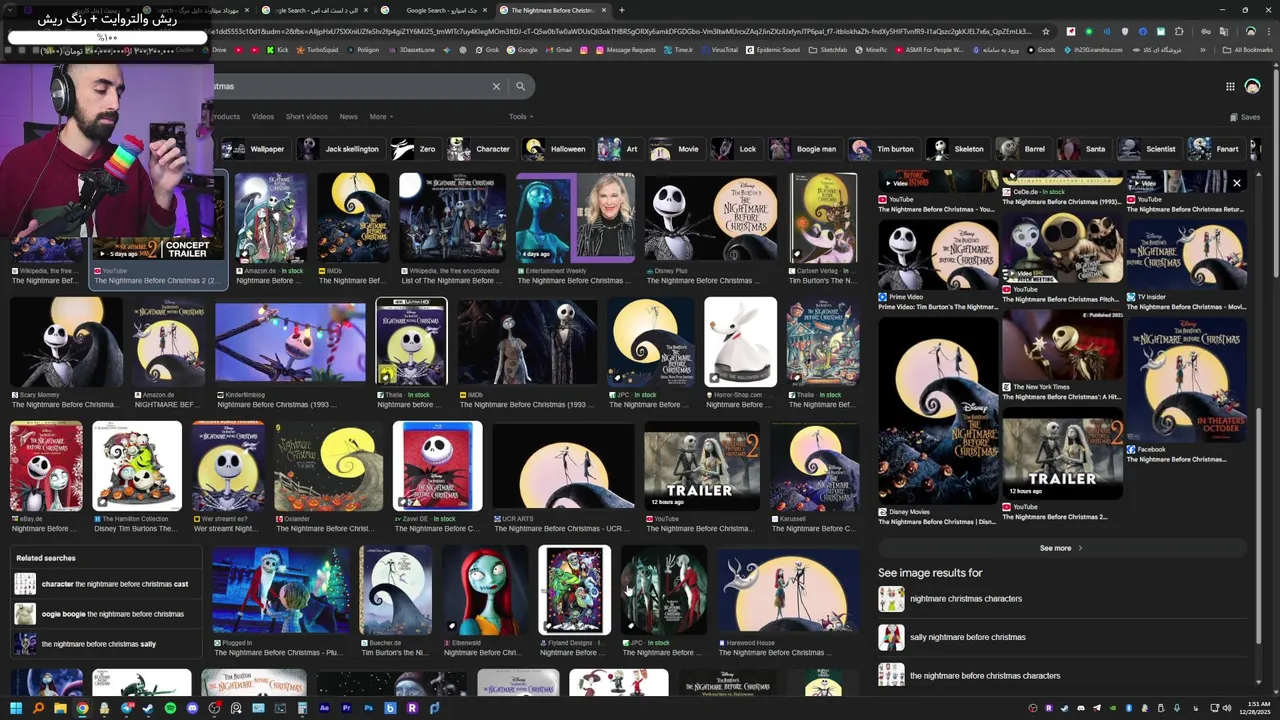Open Elbenwald Sally figure image
This screenshot has height=720, width=1280.
coord(485,590)
